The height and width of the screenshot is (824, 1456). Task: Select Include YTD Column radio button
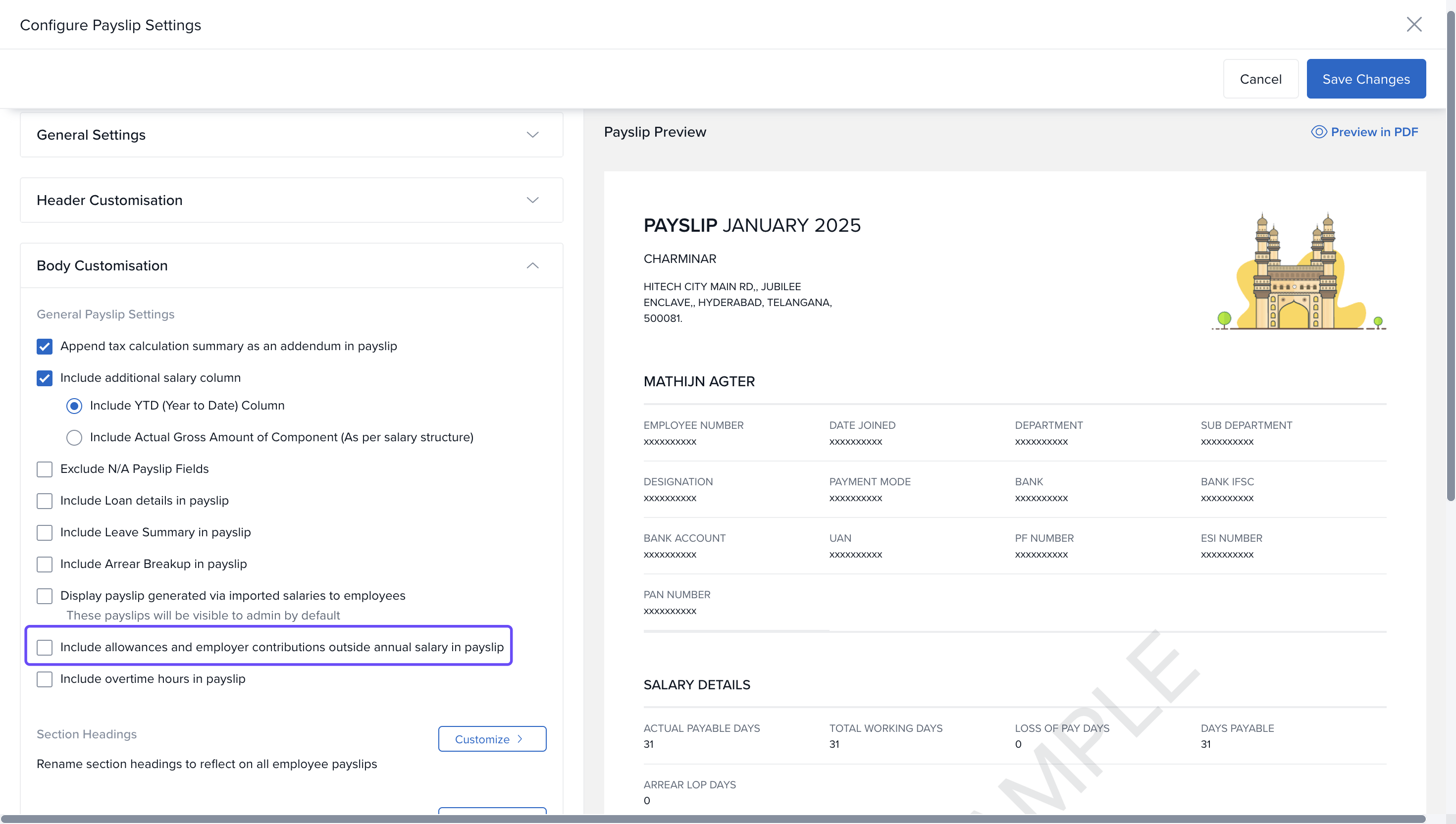click(74, 406)
